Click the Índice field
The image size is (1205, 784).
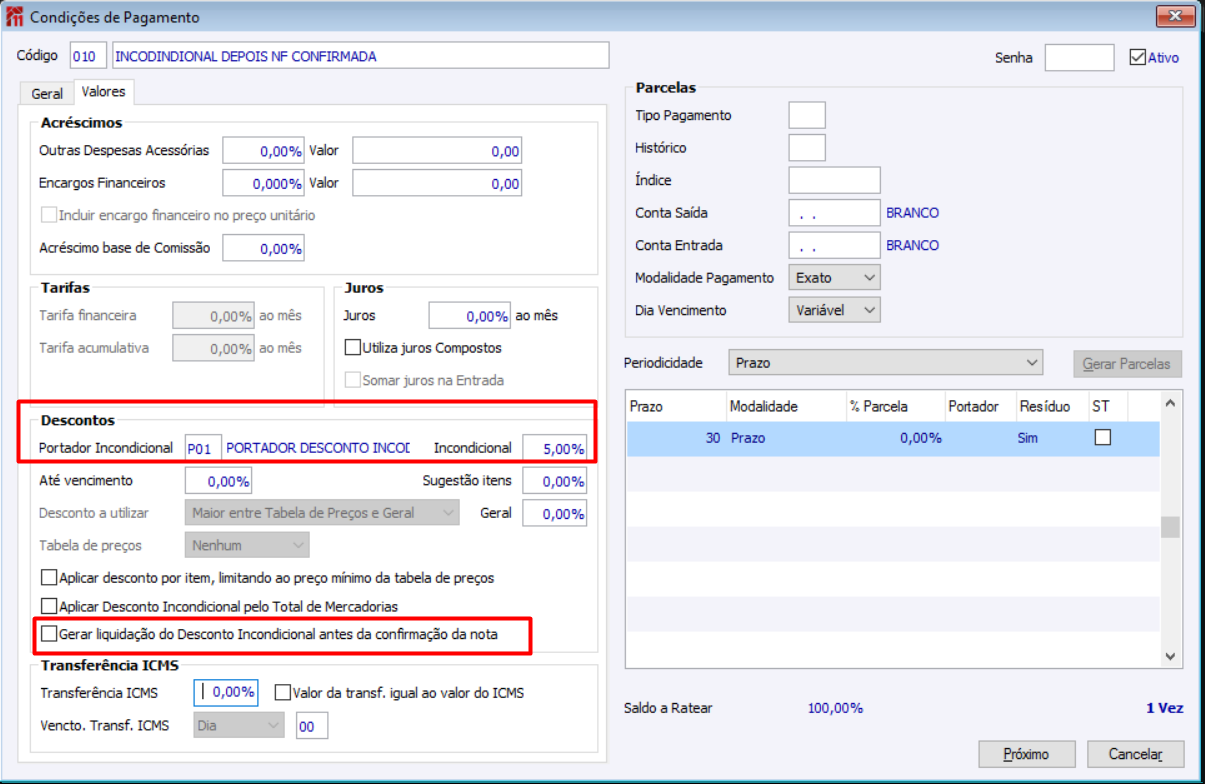click(x=834, y=180)
